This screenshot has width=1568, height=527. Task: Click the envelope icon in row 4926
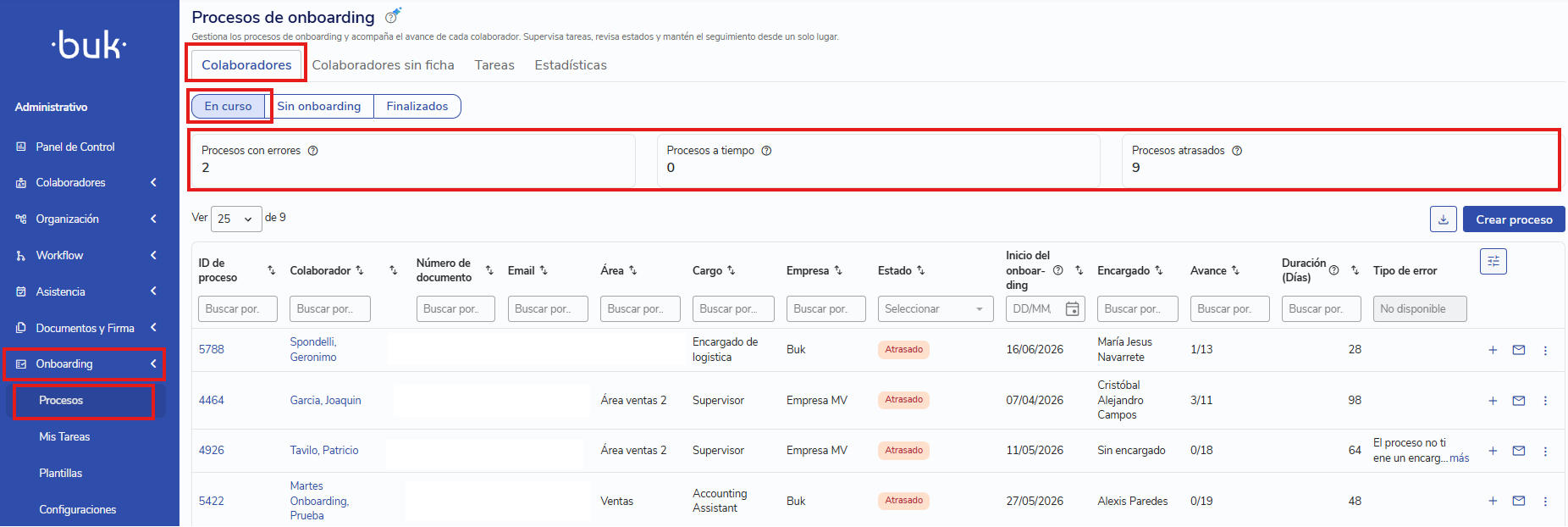click(1519, 452)
